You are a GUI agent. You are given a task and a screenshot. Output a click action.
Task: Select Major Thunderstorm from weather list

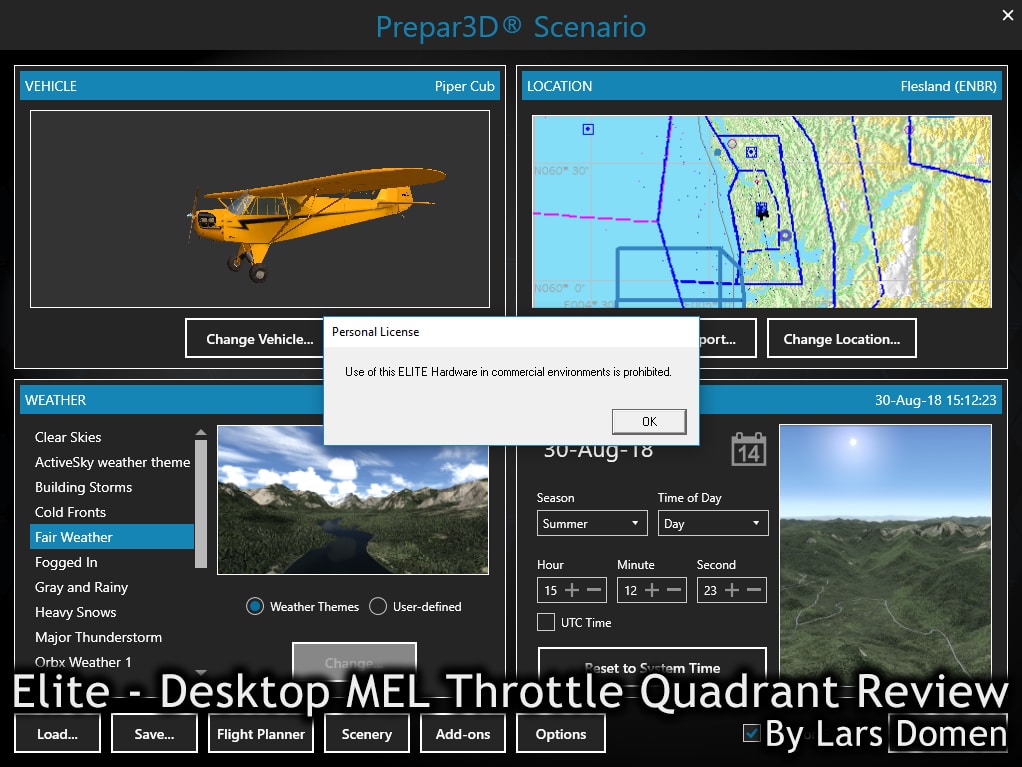coord(98,637)
